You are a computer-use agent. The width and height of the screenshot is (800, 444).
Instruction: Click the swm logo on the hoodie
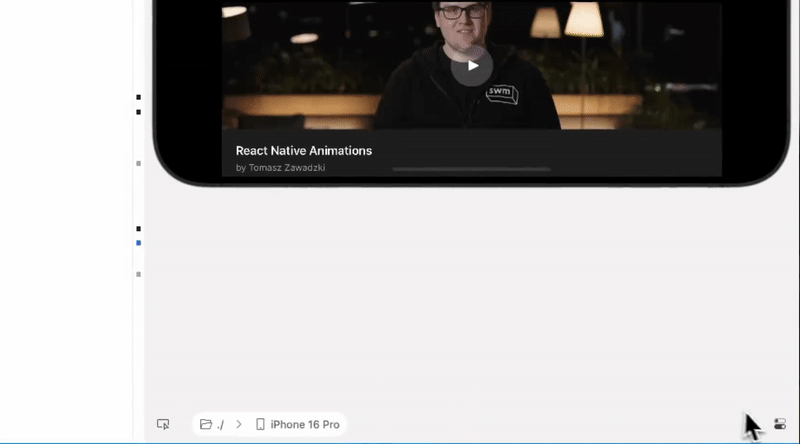tap(500, 93)
